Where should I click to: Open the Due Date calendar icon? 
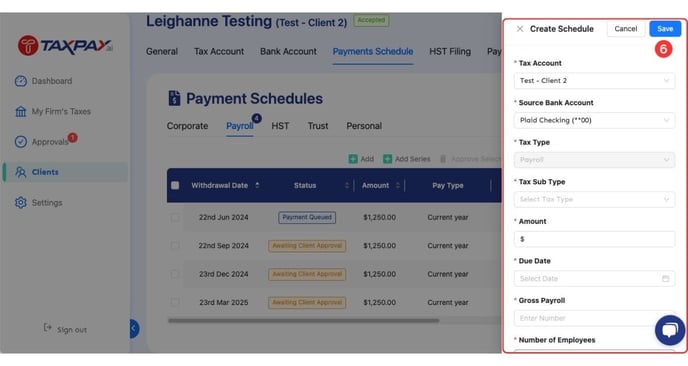(666, 279)
